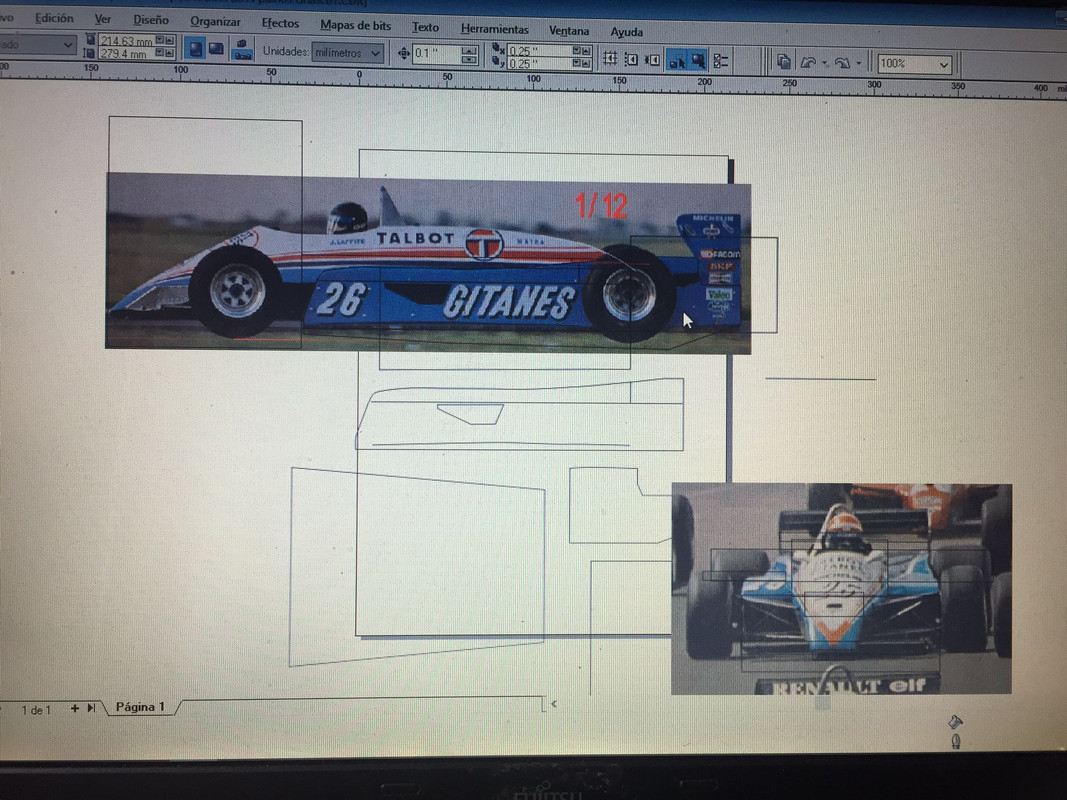Screen dimensions: 1067x800
Task: Select the front-view Ligier car image
Action: pyautogui.click(x=841, y=589)
